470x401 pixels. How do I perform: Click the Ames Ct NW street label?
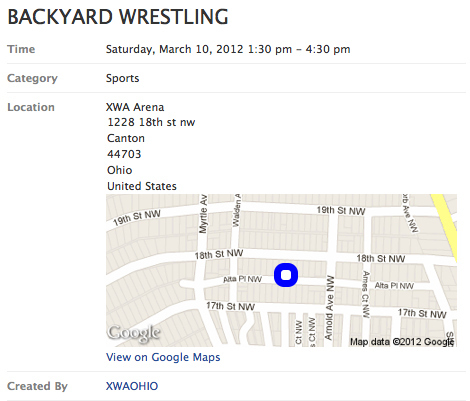pos(366,294)
